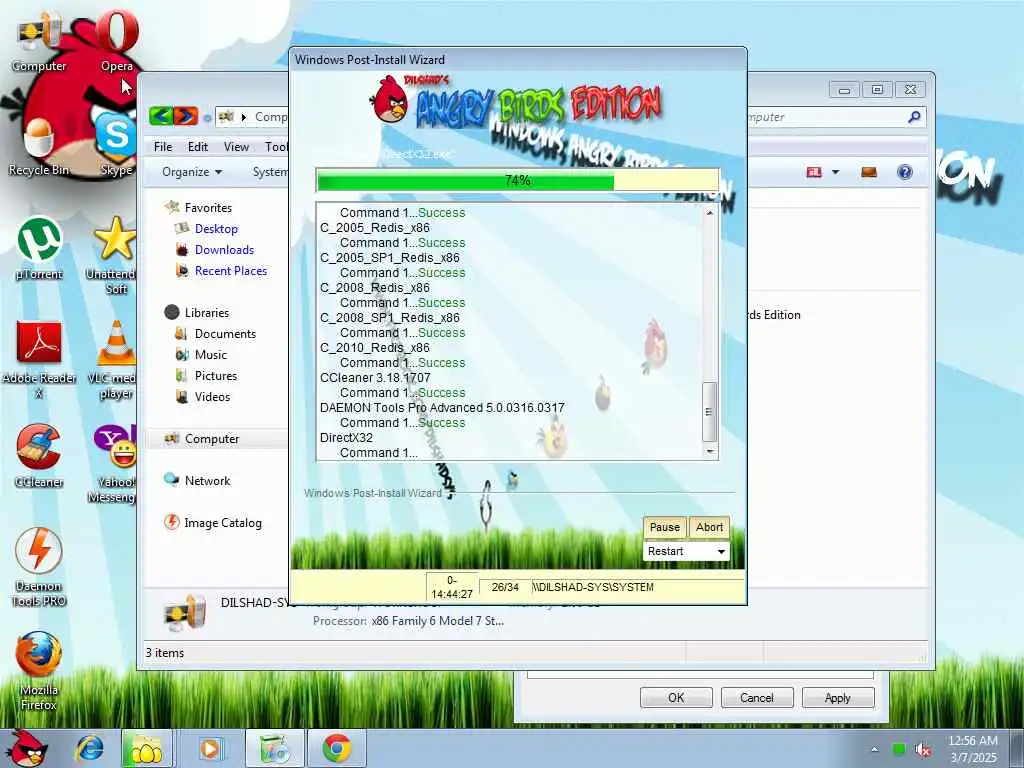Open the Unattended Soft star icon

coord(114,256)
